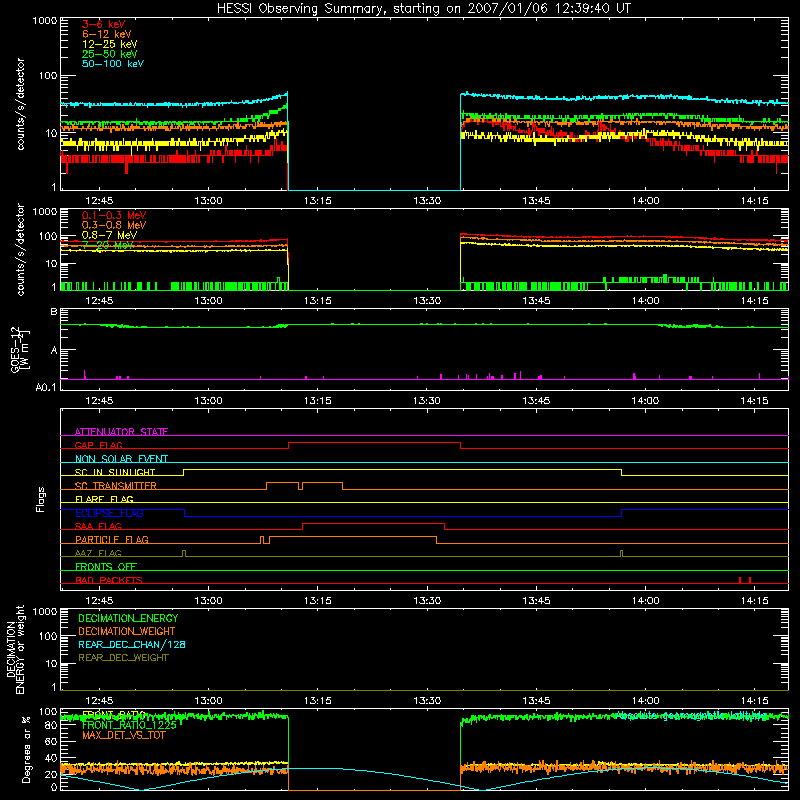The image size is (800, 800).
Task: Click the '0.3-0.8 MeV' legend label
Action: coord(114,225)
